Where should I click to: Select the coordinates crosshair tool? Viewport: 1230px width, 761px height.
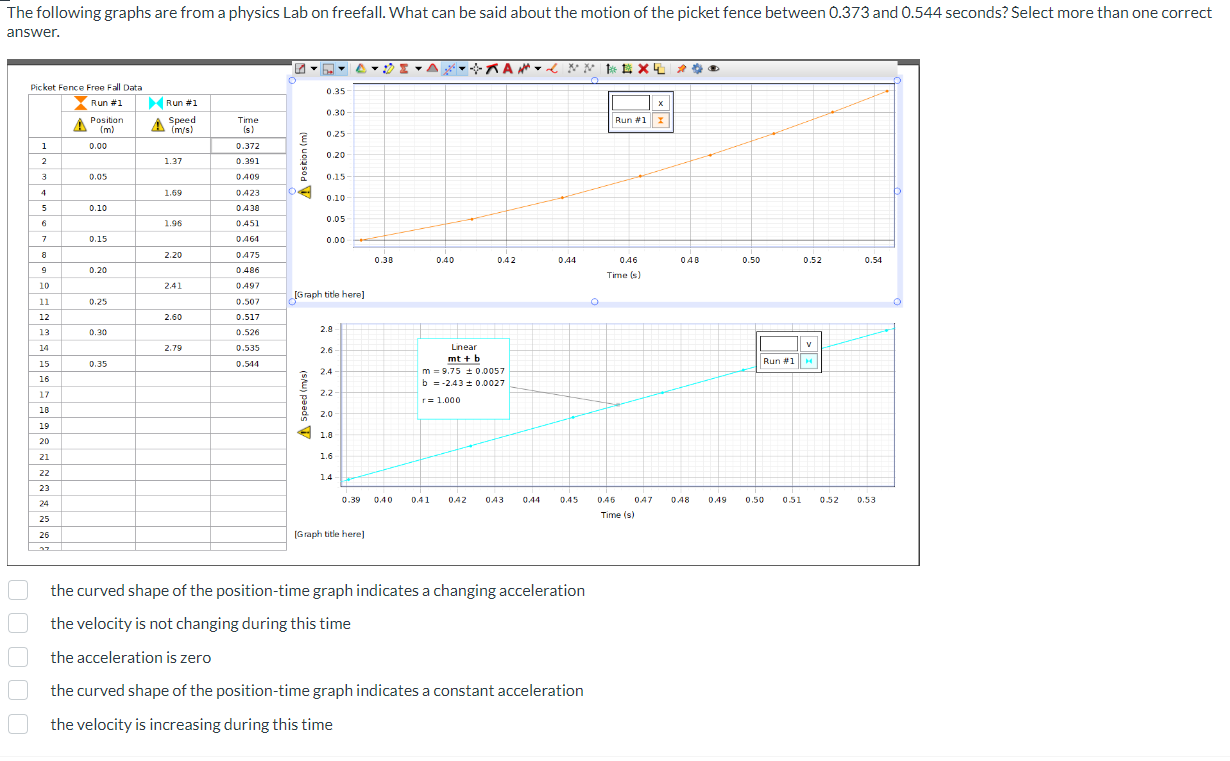(x=476, y=69)
